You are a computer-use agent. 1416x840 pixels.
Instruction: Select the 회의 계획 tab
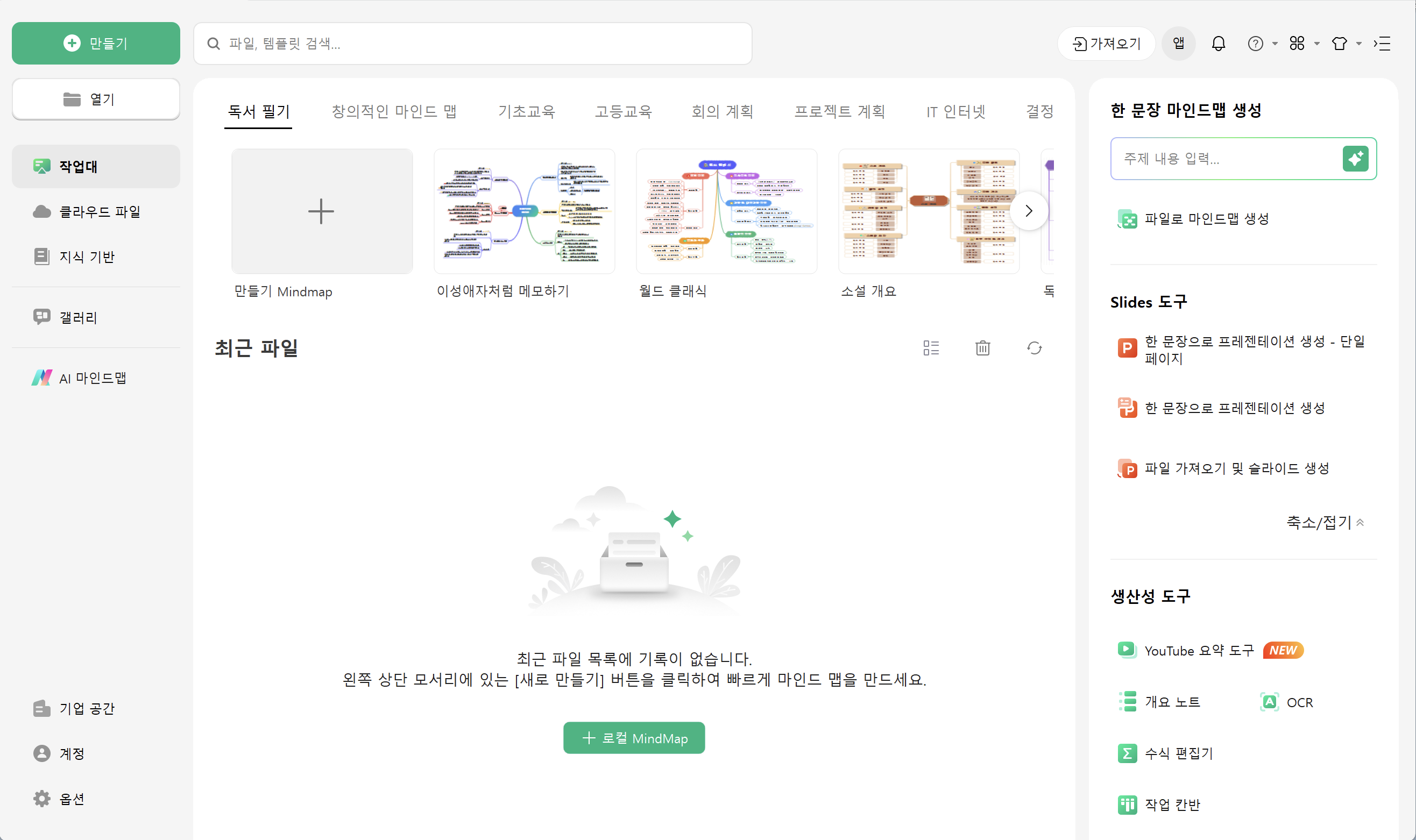[722, 111]
